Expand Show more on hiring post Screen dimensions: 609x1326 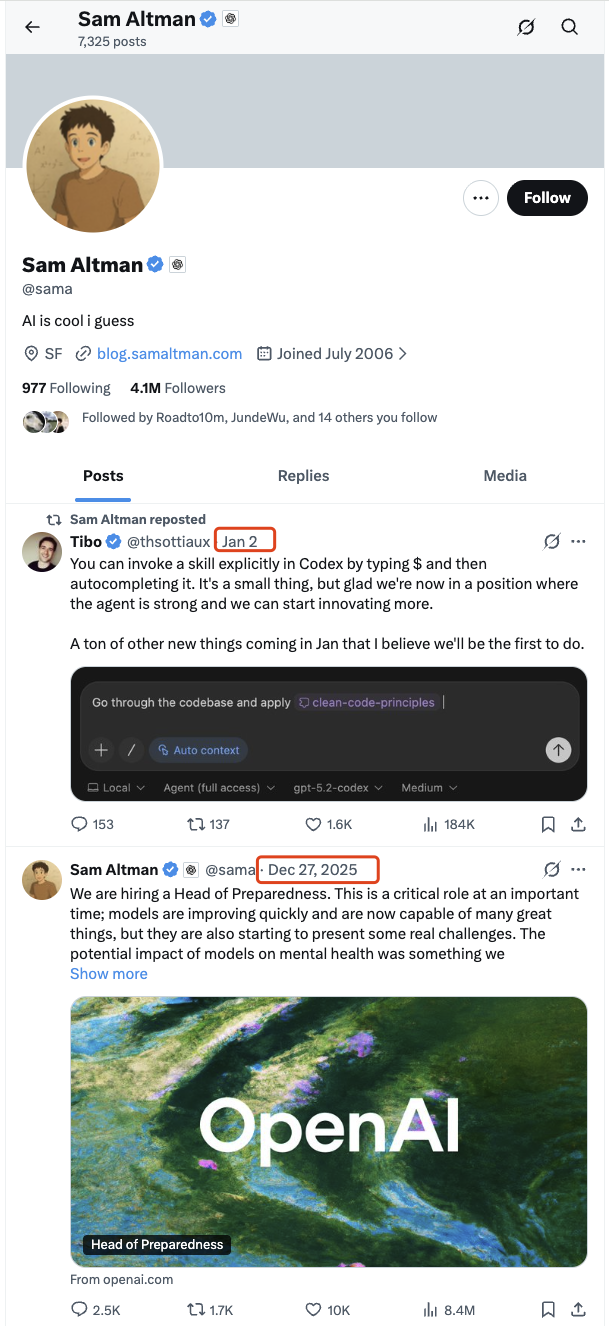tap(108, 973)
